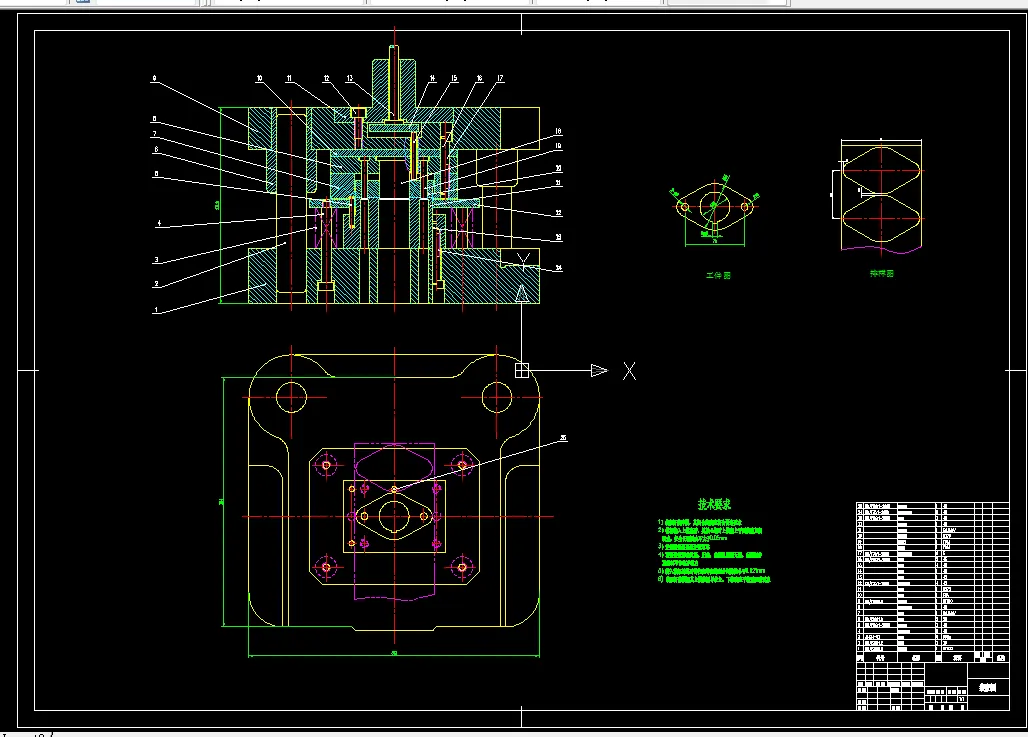This screenshot has width=1028, height=737.
Task: Select the 排样图 caption under layout view
Action: tap(882, 273)
